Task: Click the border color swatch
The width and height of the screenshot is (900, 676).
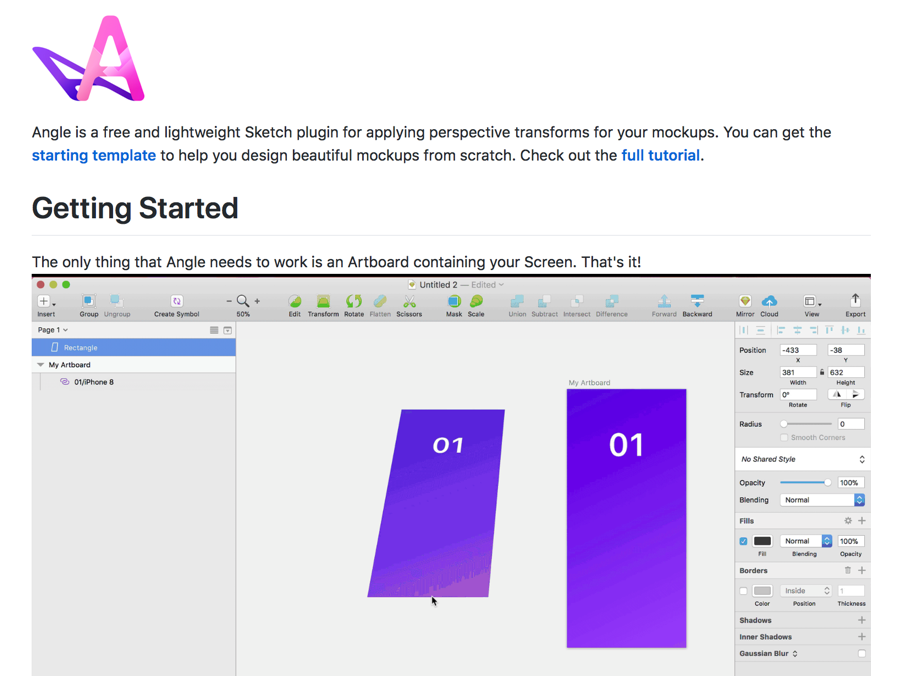Action: 762,590
